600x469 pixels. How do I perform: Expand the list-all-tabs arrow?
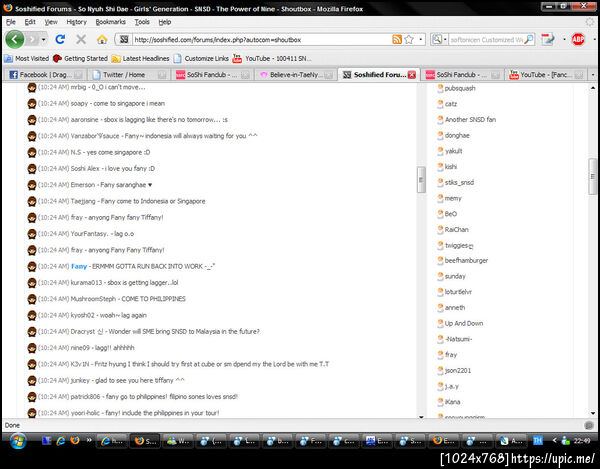(x=593, y=75)
